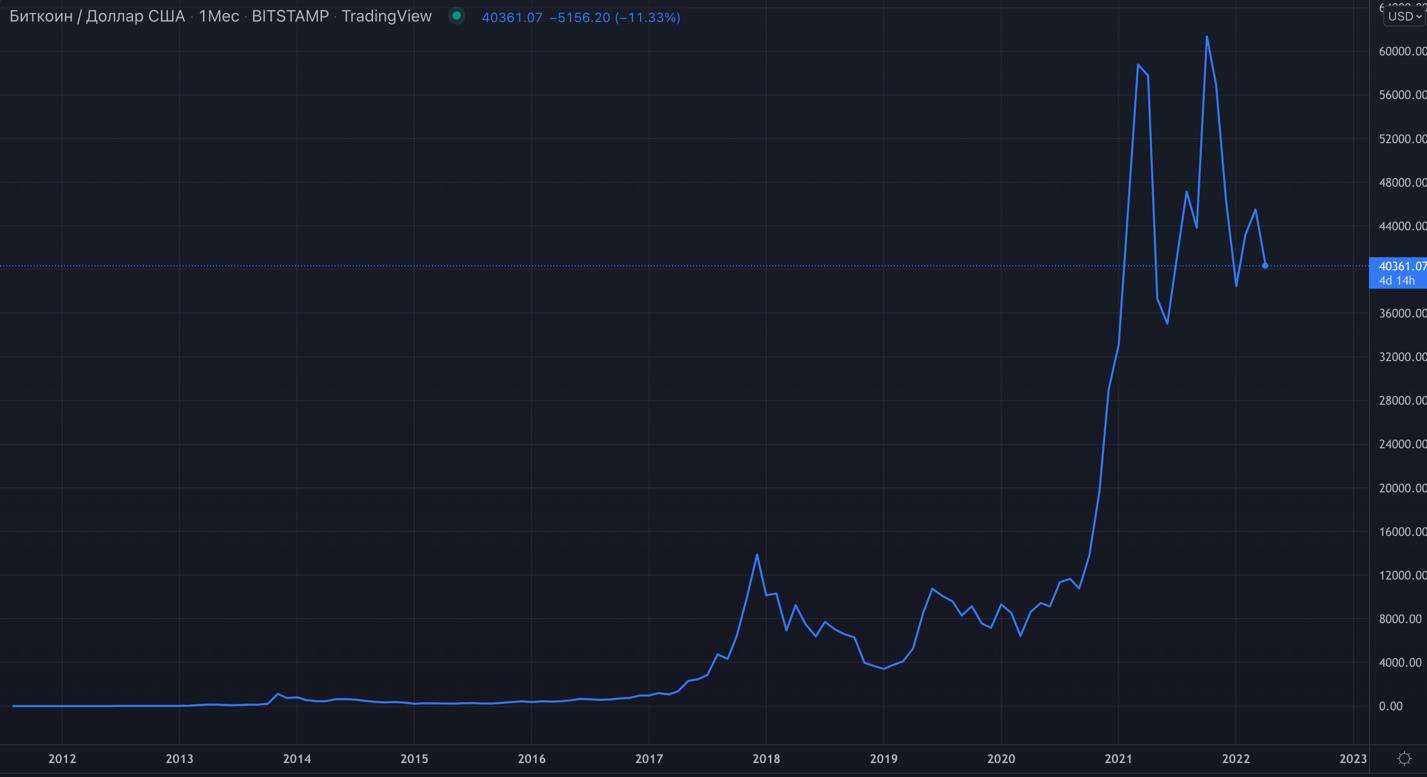1427x777 pixels.
Task: Click the −5156.20 (−11.33%) change value
Action: [x=614, y=17]
